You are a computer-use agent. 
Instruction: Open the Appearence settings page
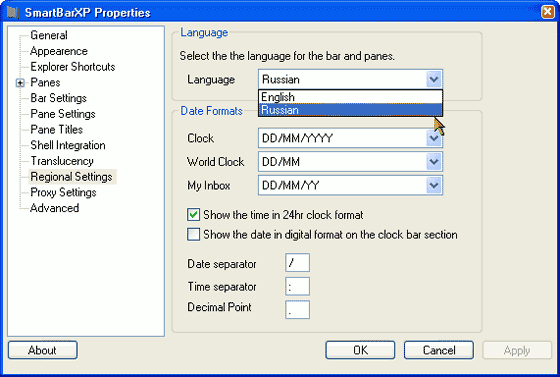[x=59, y=51]
